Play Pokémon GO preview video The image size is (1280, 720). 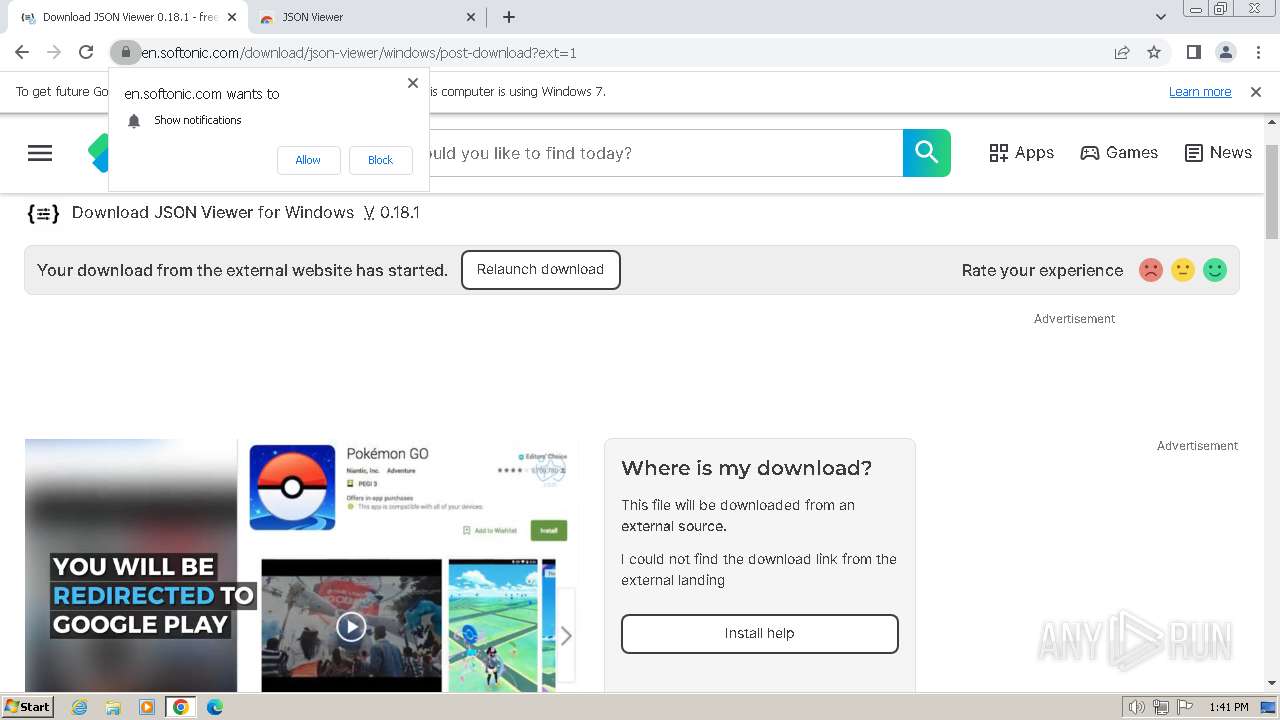point(351,626)
